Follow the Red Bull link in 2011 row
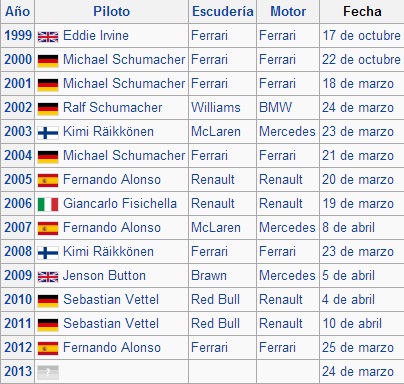The width and height of the screenshot is (404, 384). click(215, 323)
